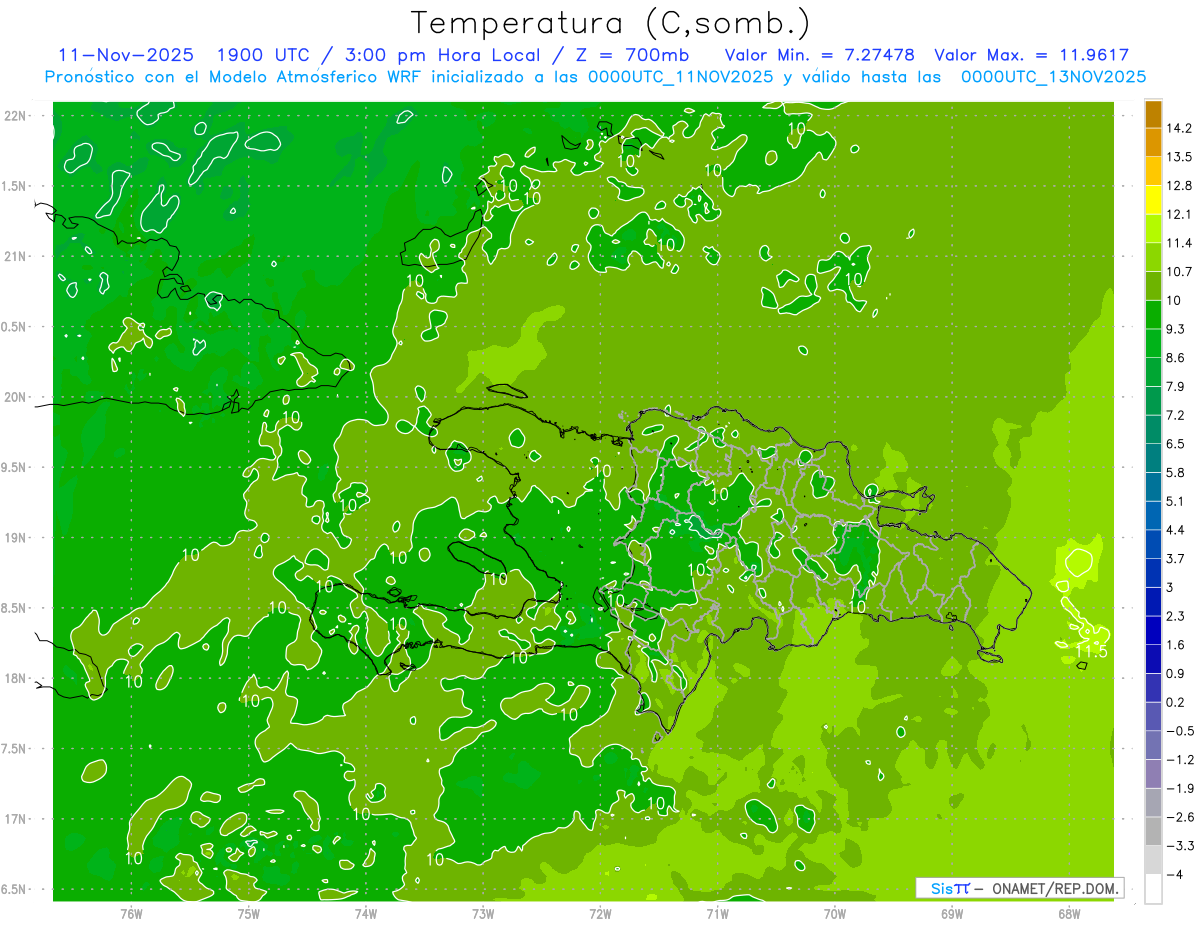Click the "70W" longitude axis label
This screenshot has width=1200, height=927.
[x=835, y=913]
